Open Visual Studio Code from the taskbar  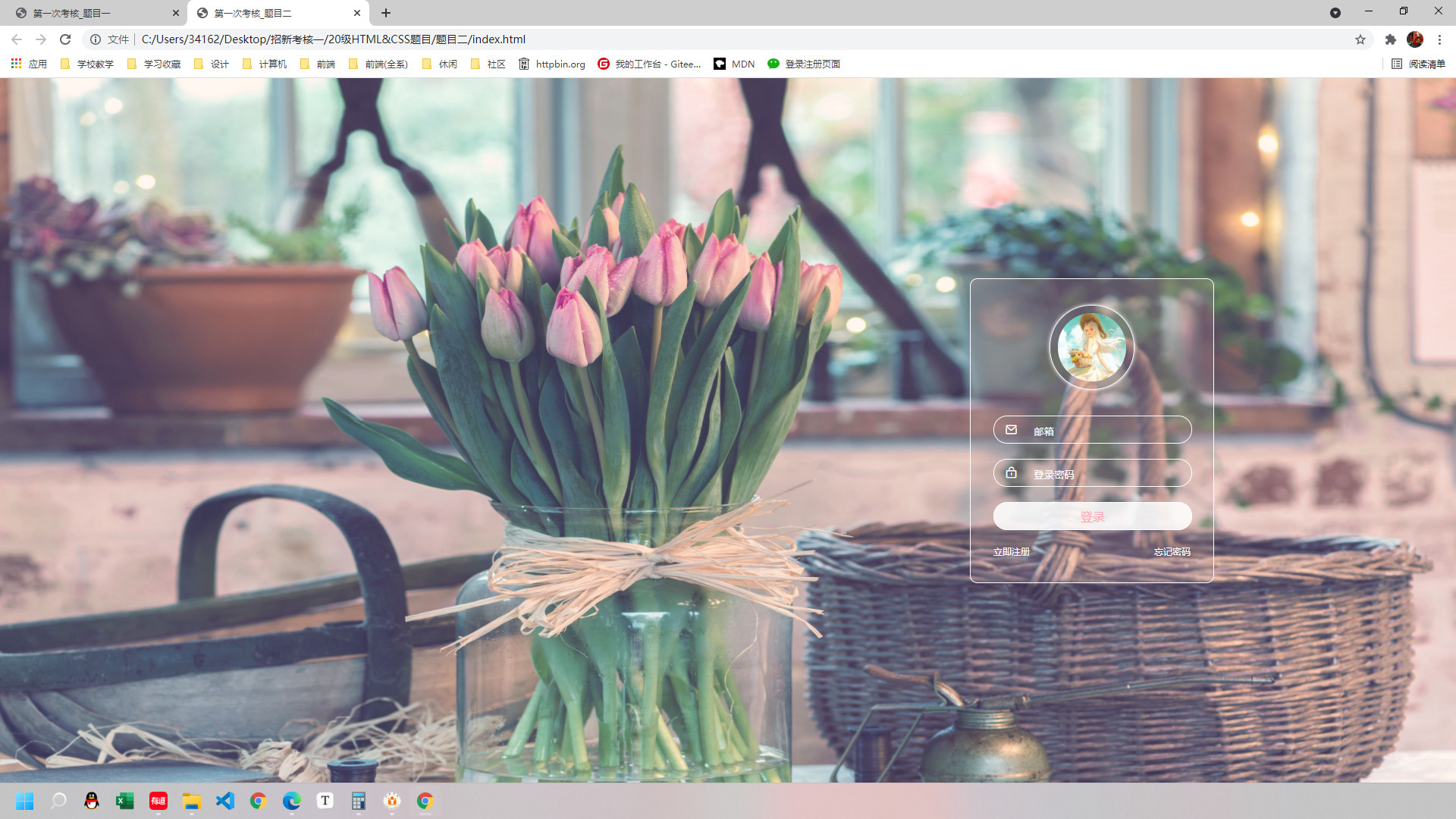coord(225,801)
